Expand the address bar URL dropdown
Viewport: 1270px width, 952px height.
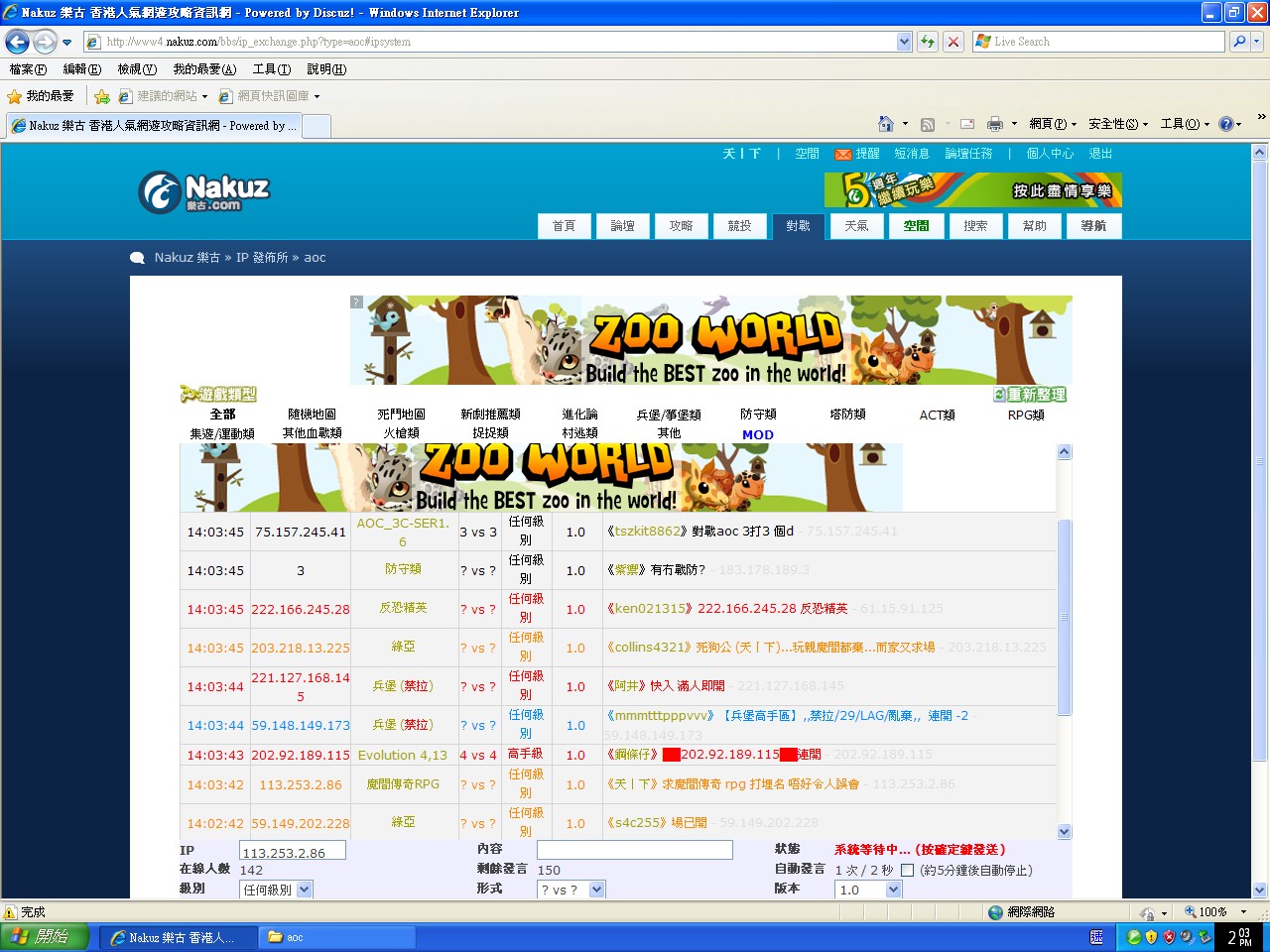904,42
